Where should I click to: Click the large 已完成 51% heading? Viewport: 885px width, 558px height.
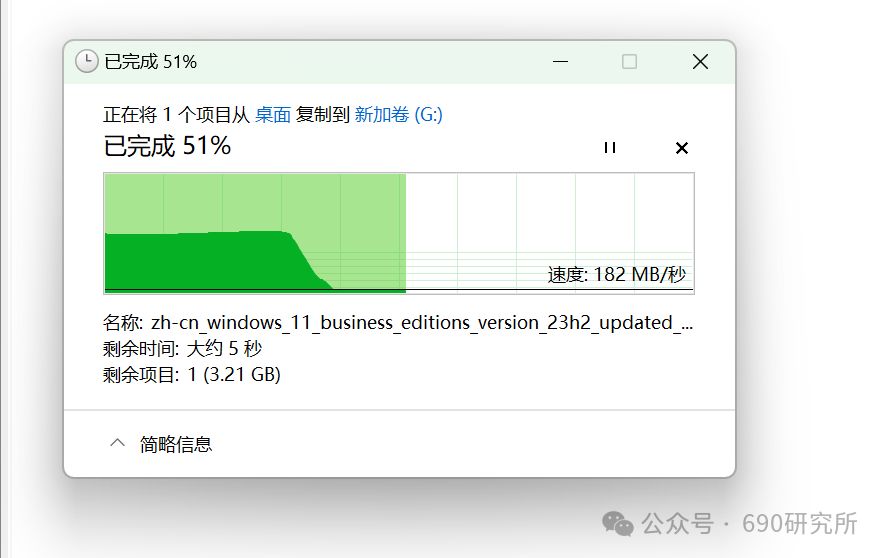tap(168, 146)
